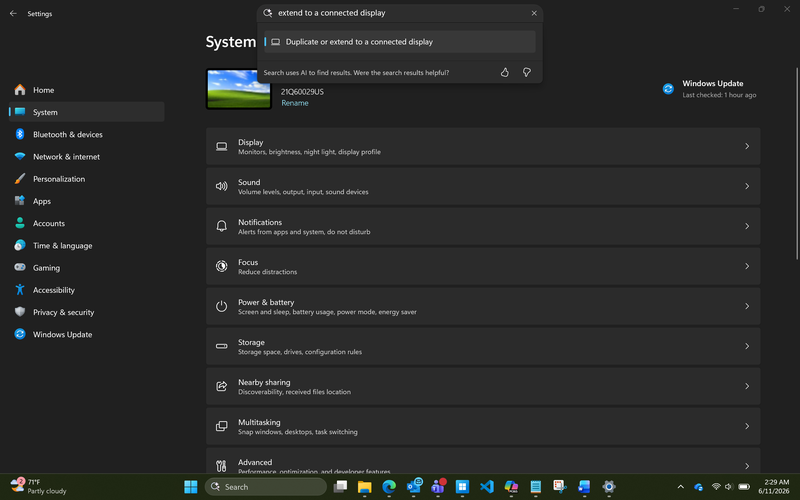Image resolution: width=800 pixels, height=500 pixels.
Task: Clear the search box with the X
Action: click(534, 13)
